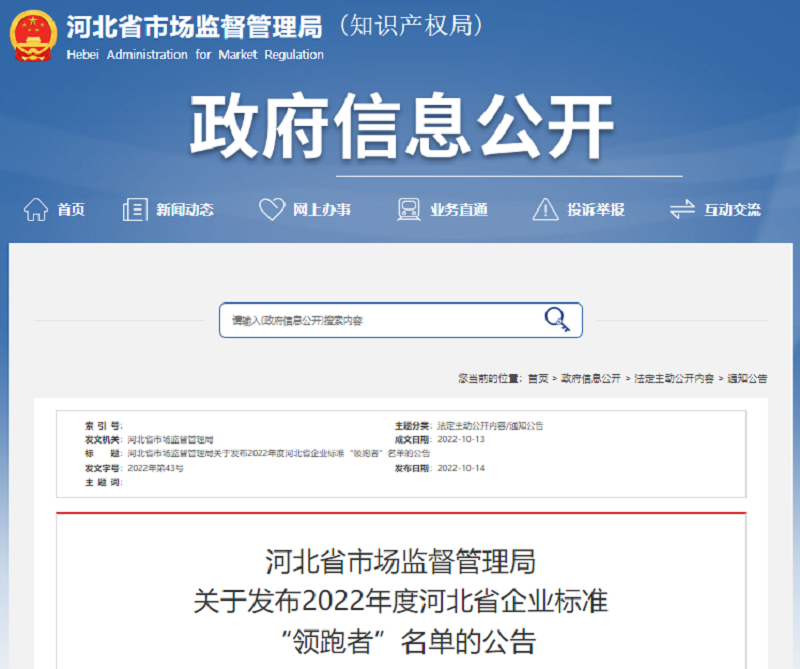Click the home icon beside 首页
This screenshot has width=800, height=669.
36,208
